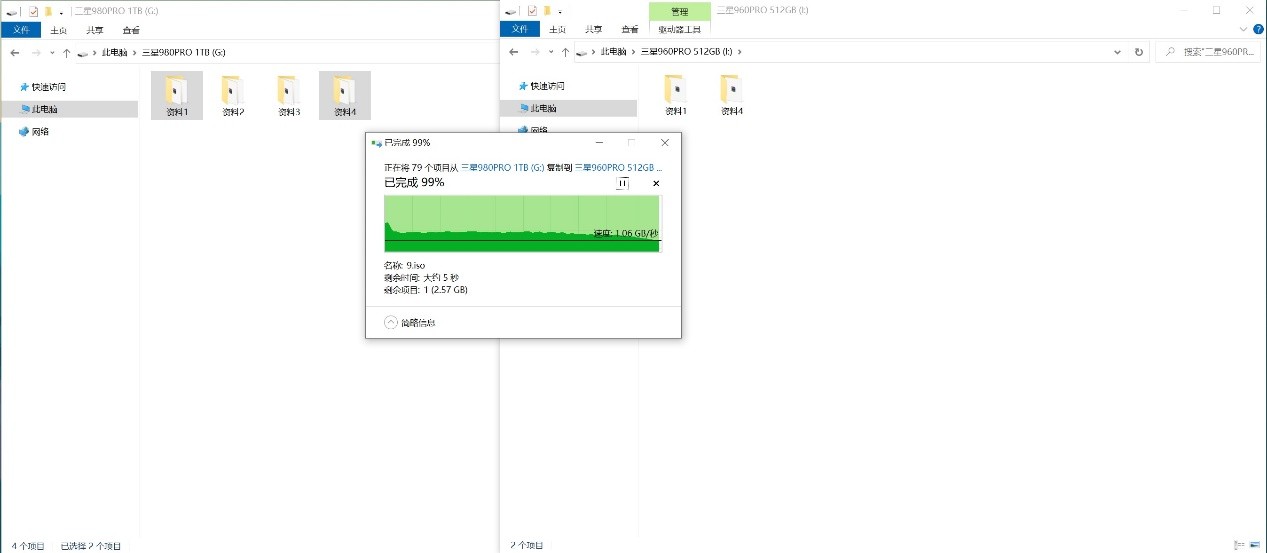The height and width of the screenshot is (553, 1267).
Task: Pause the file copy operation
Action: pos(623,183)
